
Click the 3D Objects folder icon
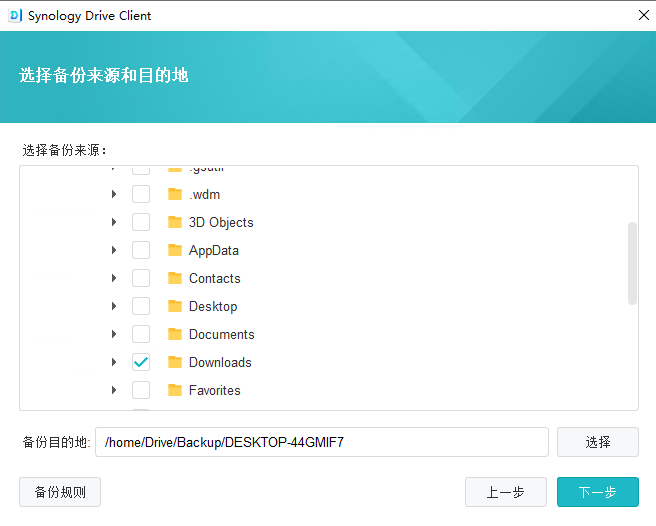(175, 222)
